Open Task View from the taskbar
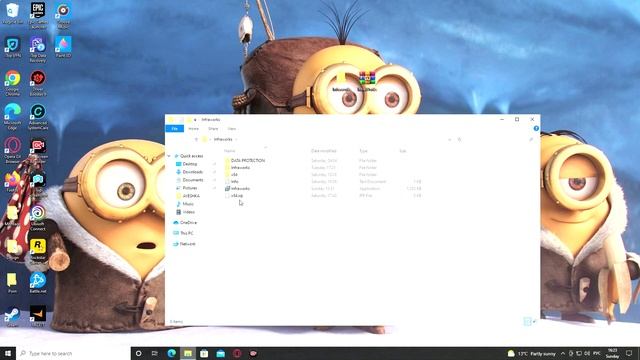The height and width of the screenshot is (360, 640). pos(155,353)
